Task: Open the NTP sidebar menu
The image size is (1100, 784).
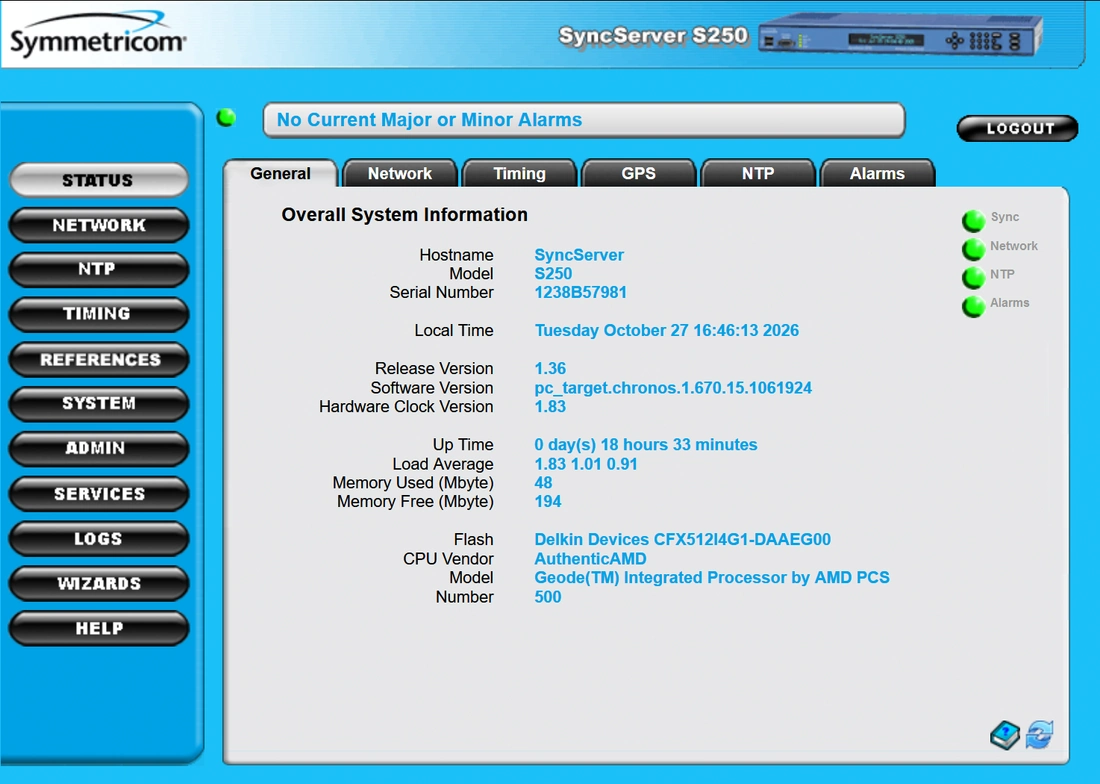Action: [x=98, y=269]
